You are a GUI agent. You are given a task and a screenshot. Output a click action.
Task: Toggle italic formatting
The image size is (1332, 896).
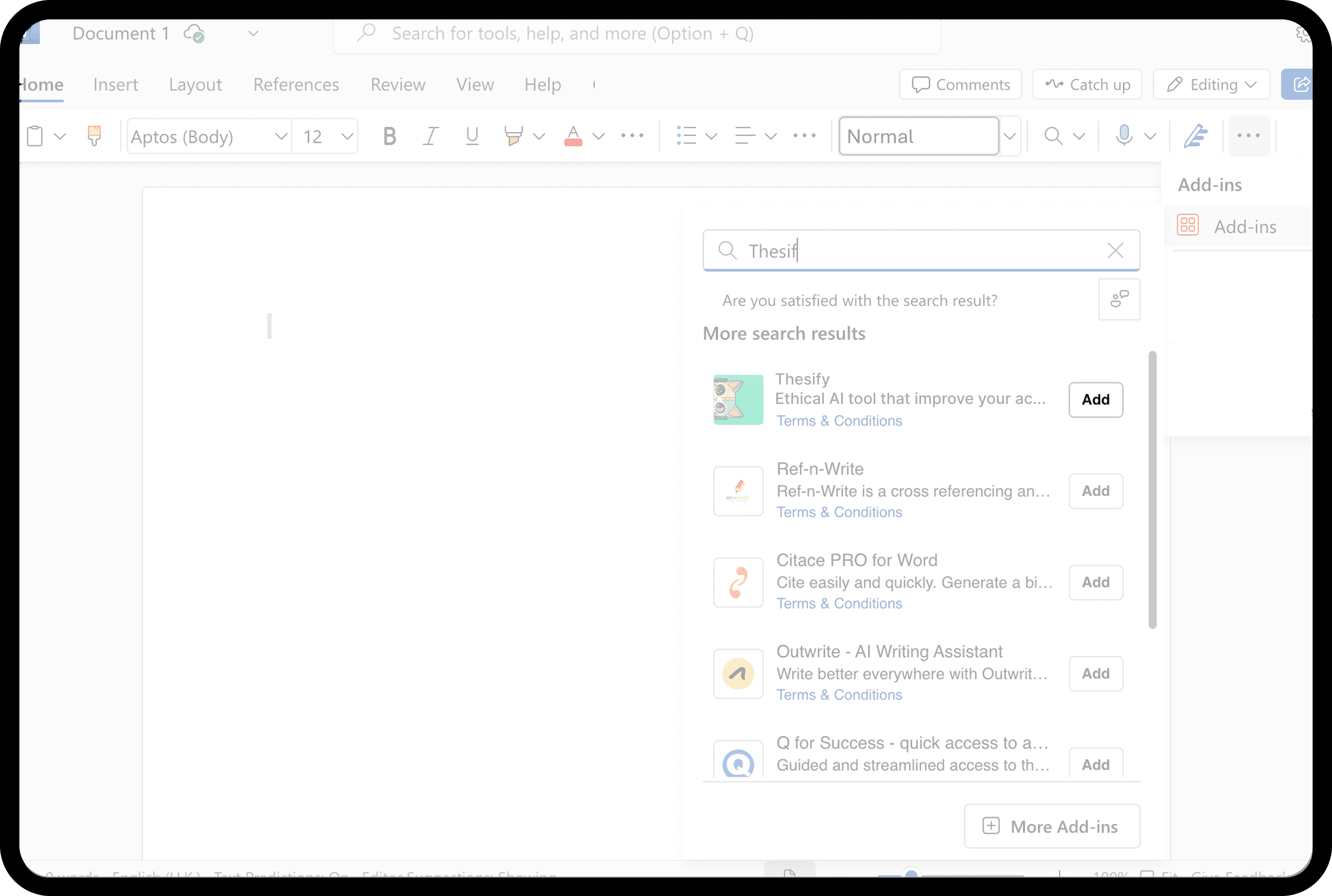click(430, 136)
